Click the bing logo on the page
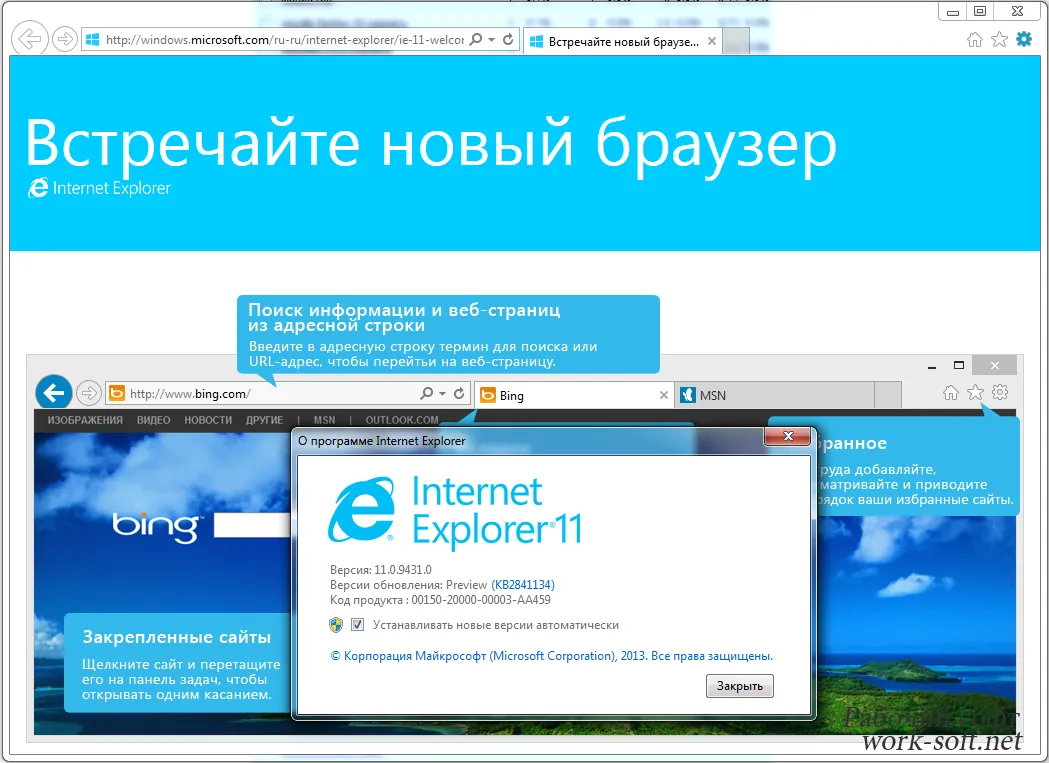 tap(157, 527)
